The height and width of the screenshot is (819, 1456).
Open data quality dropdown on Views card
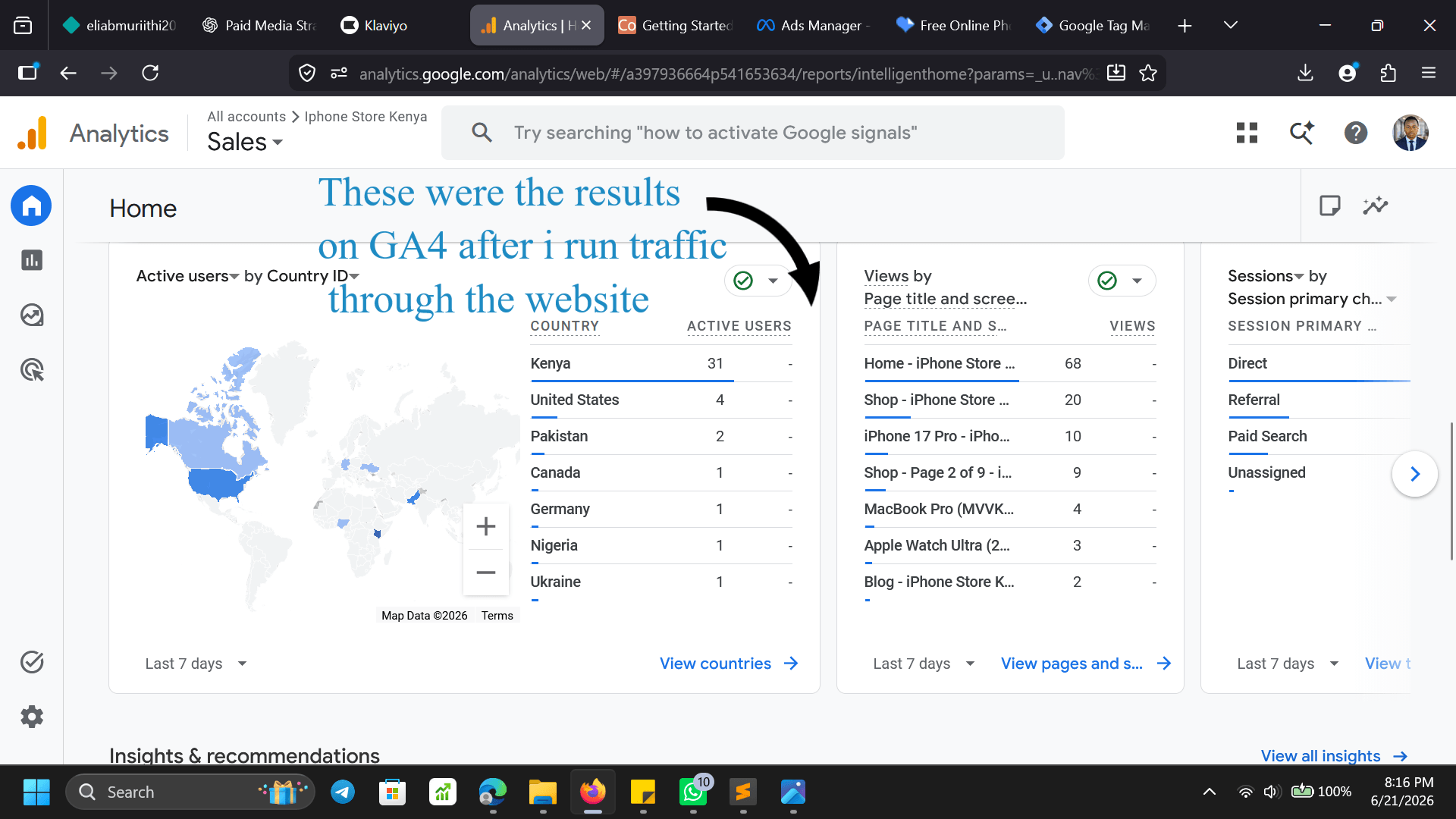(1122, 281)
